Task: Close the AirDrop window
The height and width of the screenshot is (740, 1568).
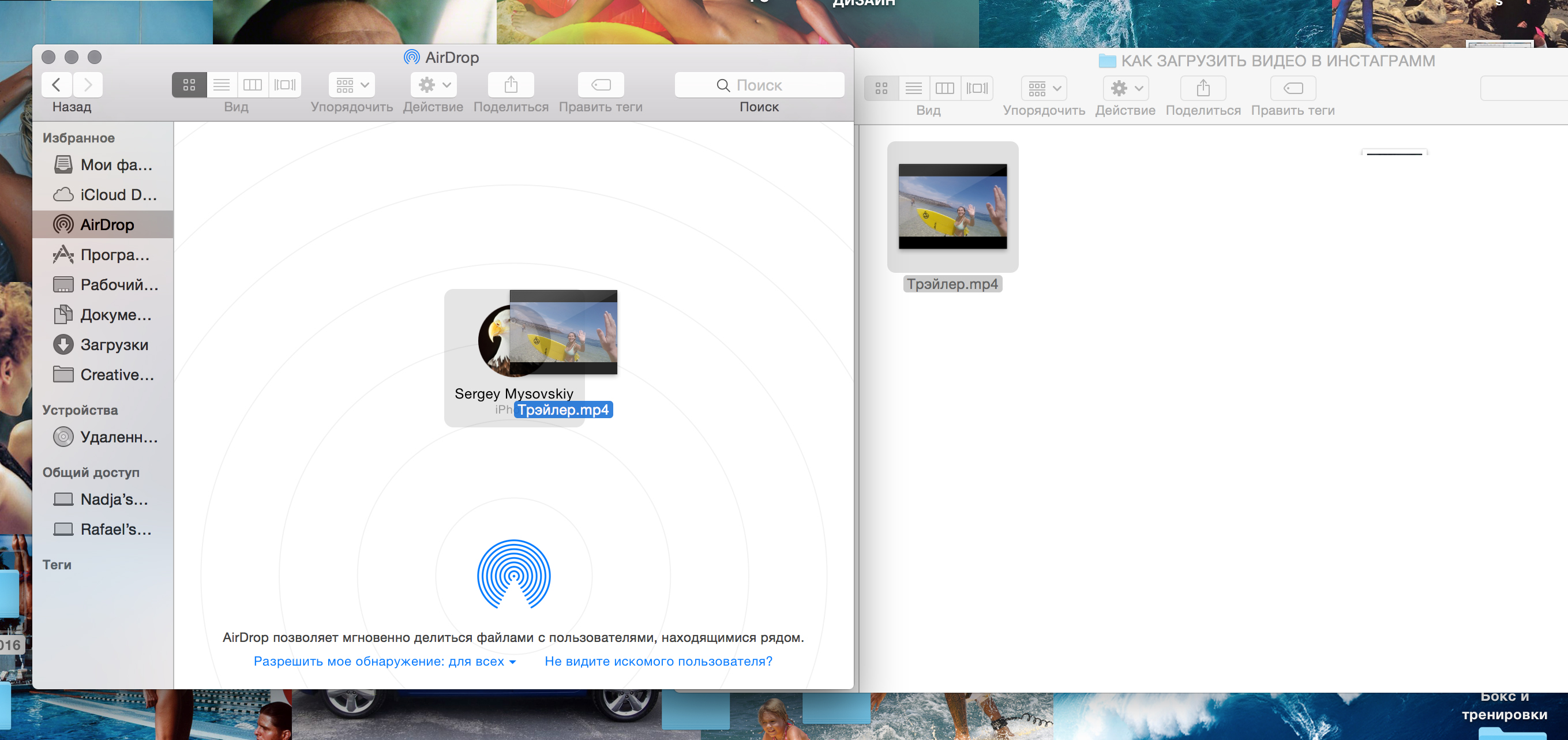Action: click(x=48, y=57)
